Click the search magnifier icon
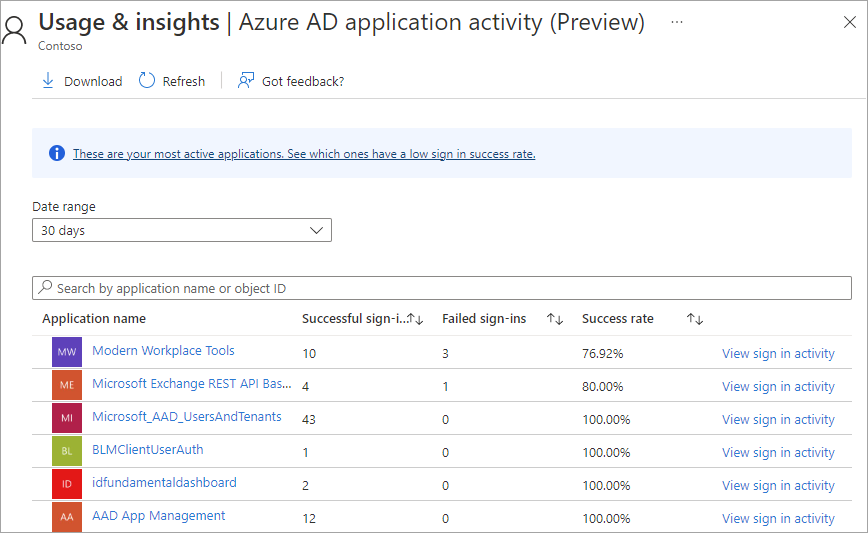 point(45,287)
